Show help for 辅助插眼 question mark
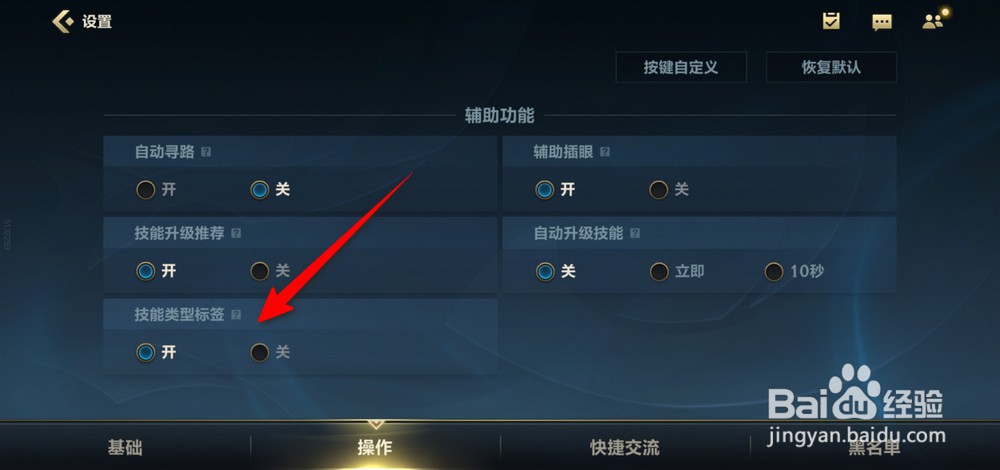1000x470 pixels. (x=605, y=152)
